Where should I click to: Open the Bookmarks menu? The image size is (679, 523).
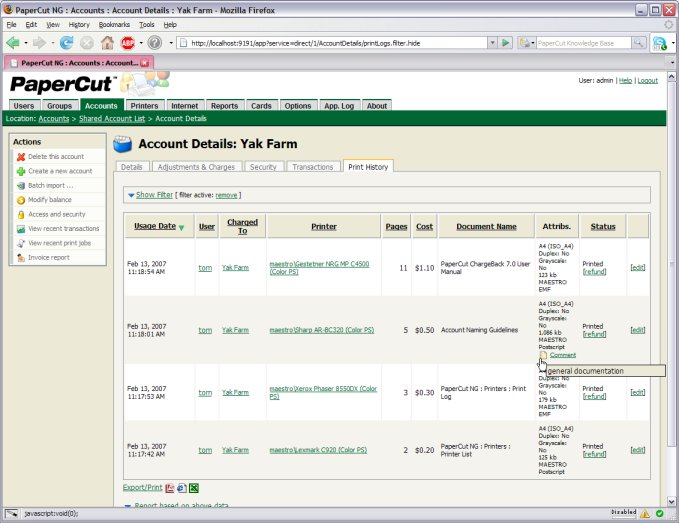pos(114,25)
